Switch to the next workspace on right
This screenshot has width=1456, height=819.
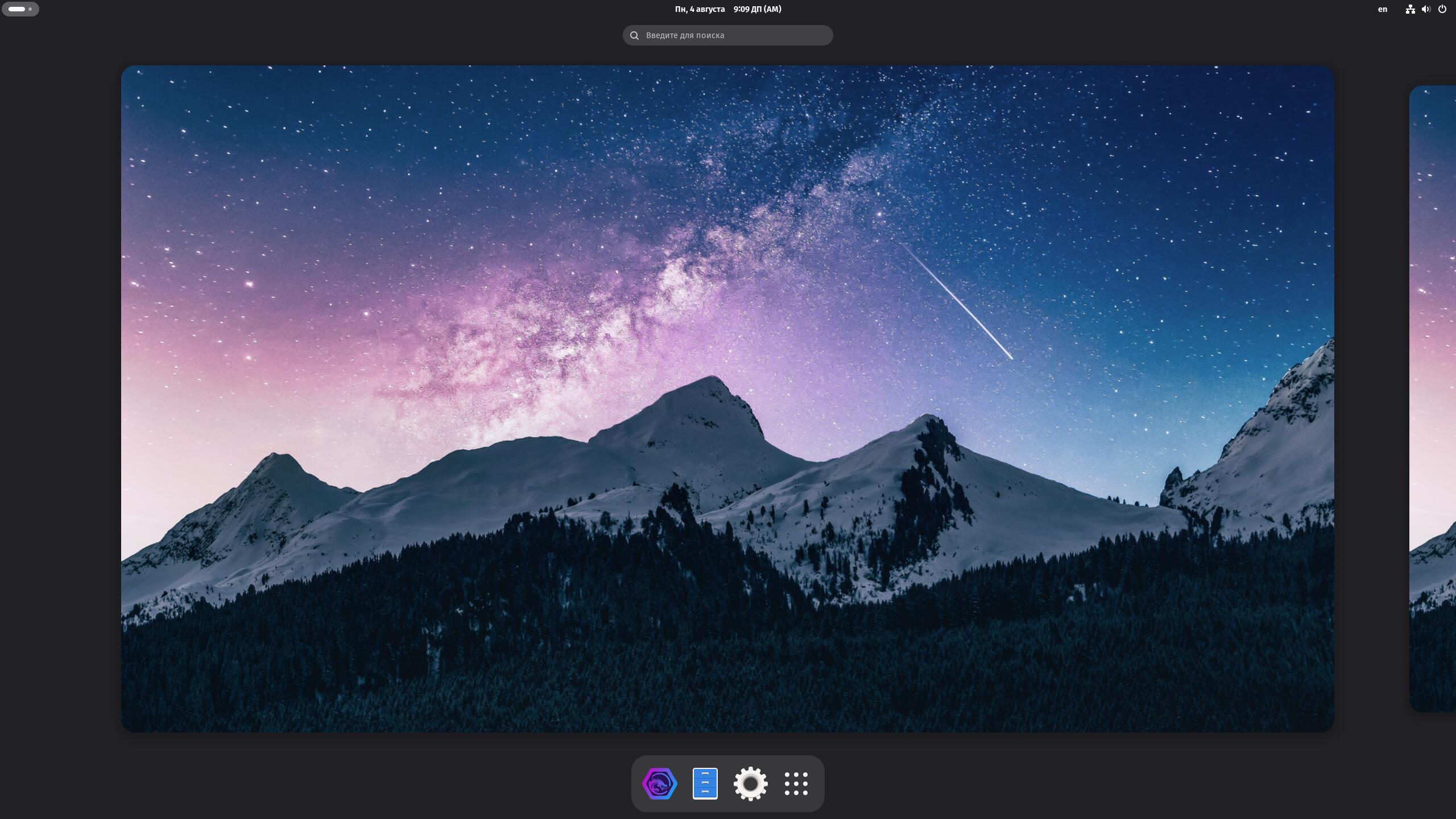coord(1433,399)
